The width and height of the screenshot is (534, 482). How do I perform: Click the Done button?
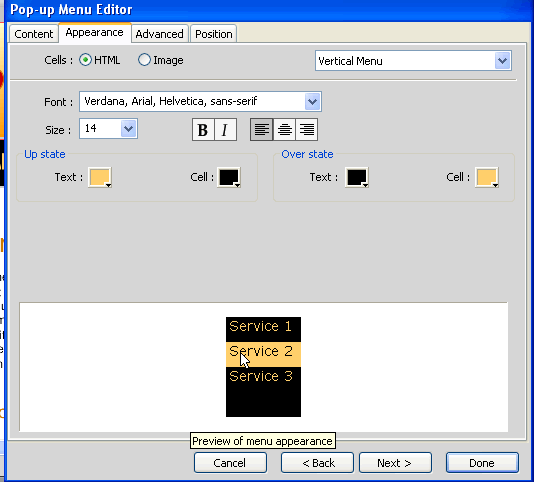482,463
